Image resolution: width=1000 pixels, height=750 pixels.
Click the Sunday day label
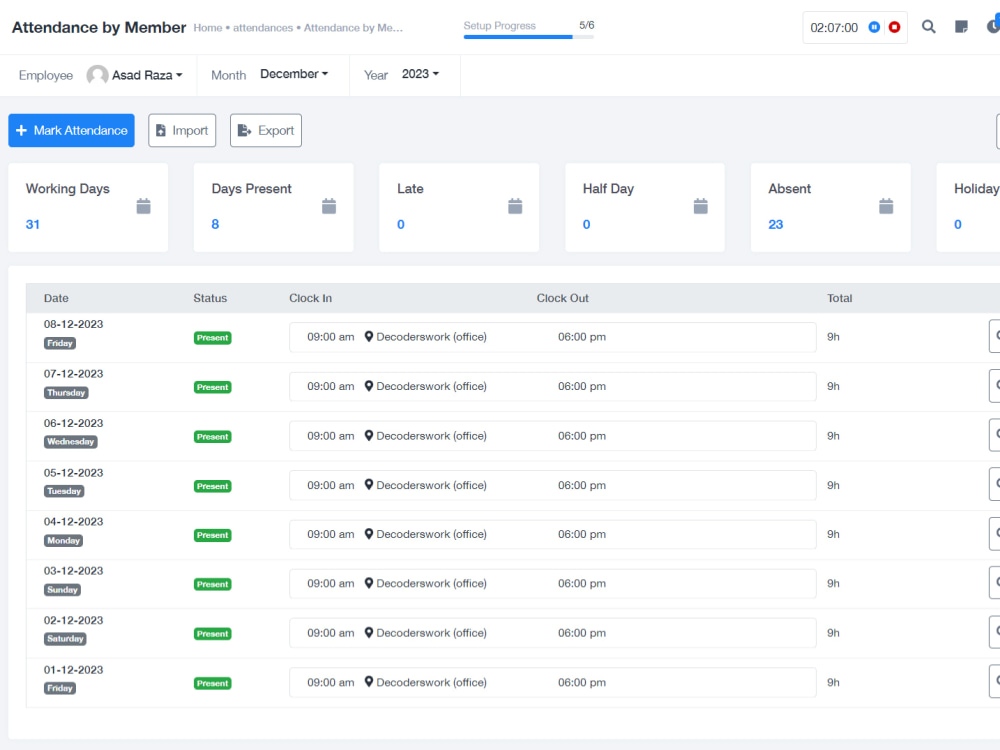click(x=62, y=590)
